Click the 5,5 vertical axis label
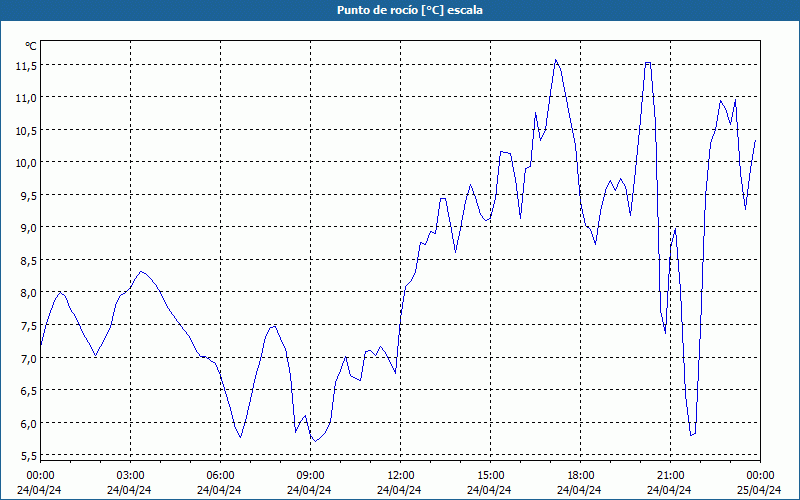Viewport: 800px width, 500px height. (28, 456)
